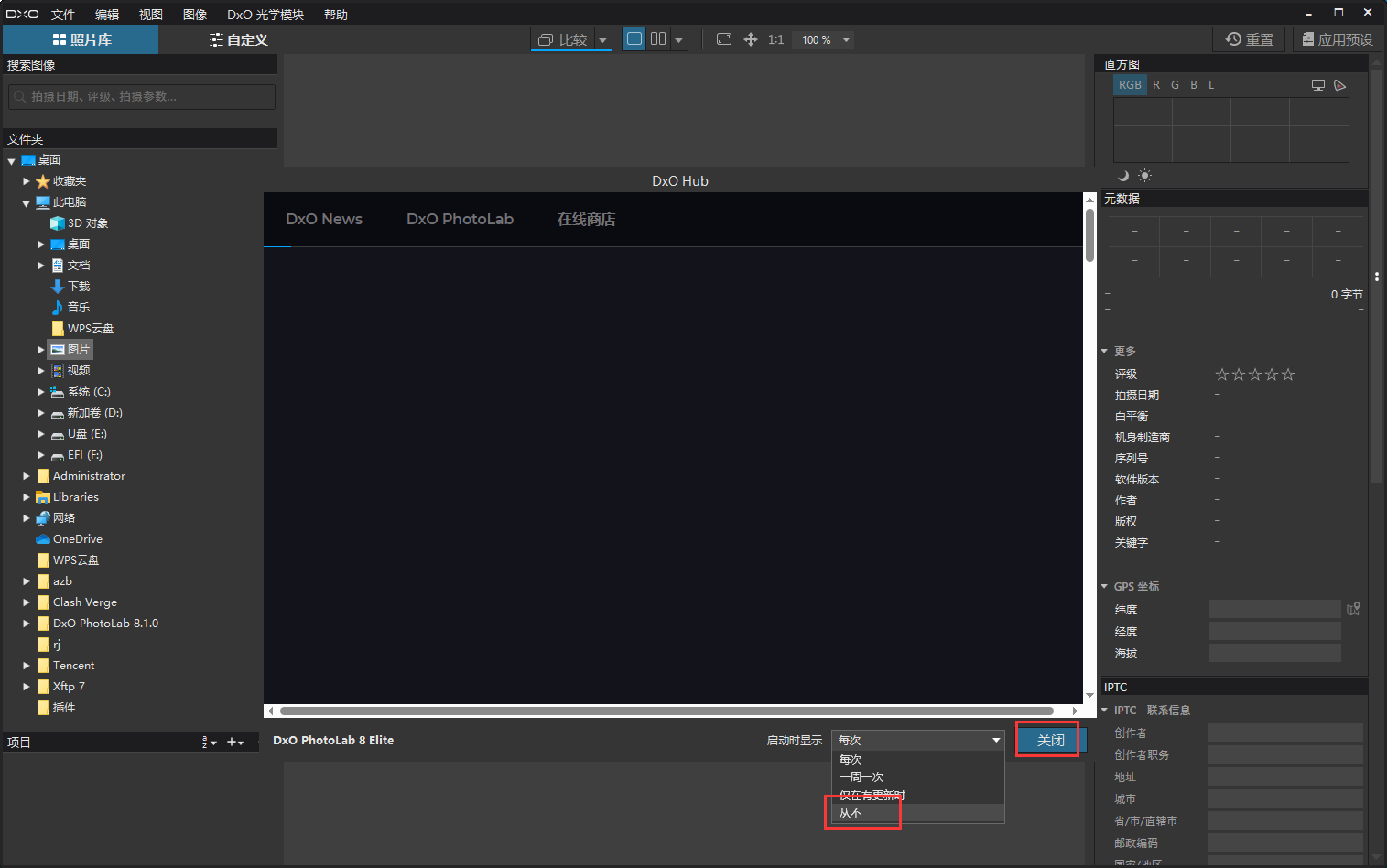Click the move/pan cross arrows icon

[751, 39]
